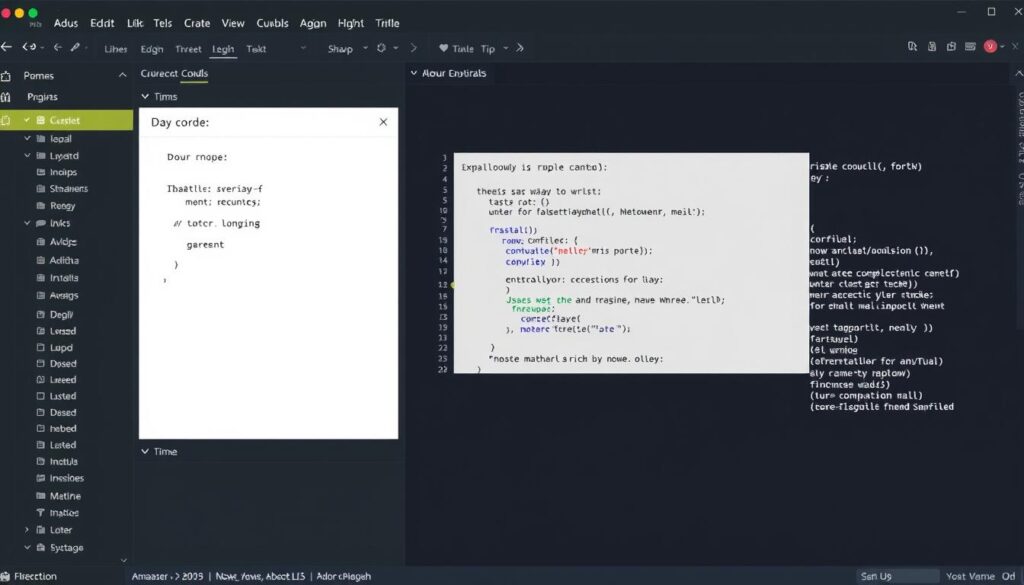Click the speech bubble icon beside Inics

coord(41,223)
